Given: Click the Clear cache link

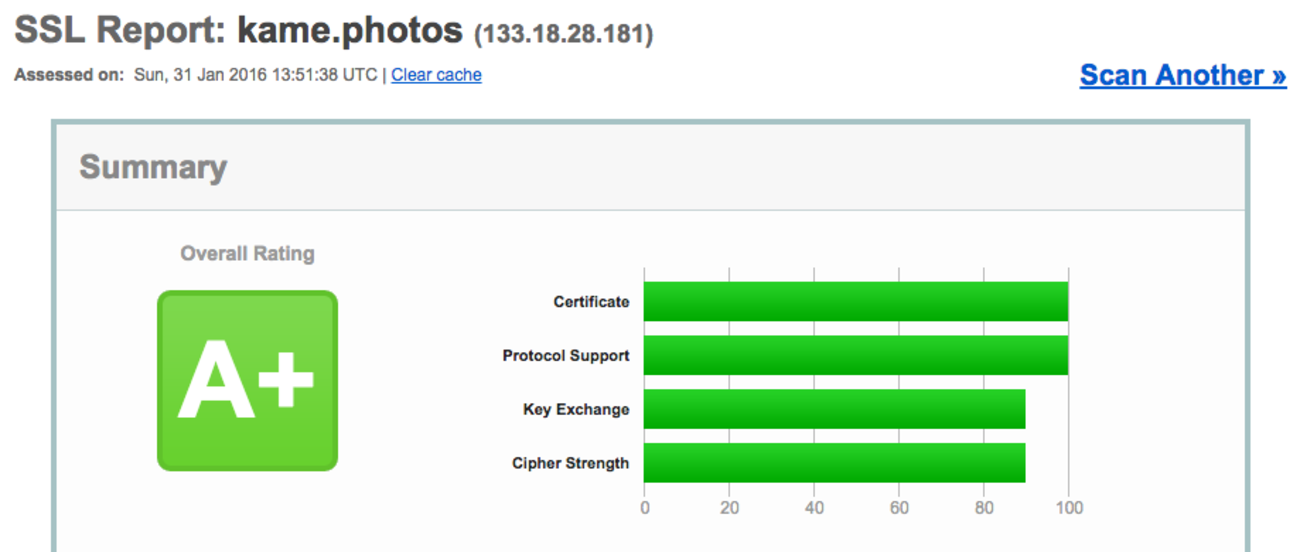Looking at the screenshot, I should pyautogui.click(x=436, y=75).
